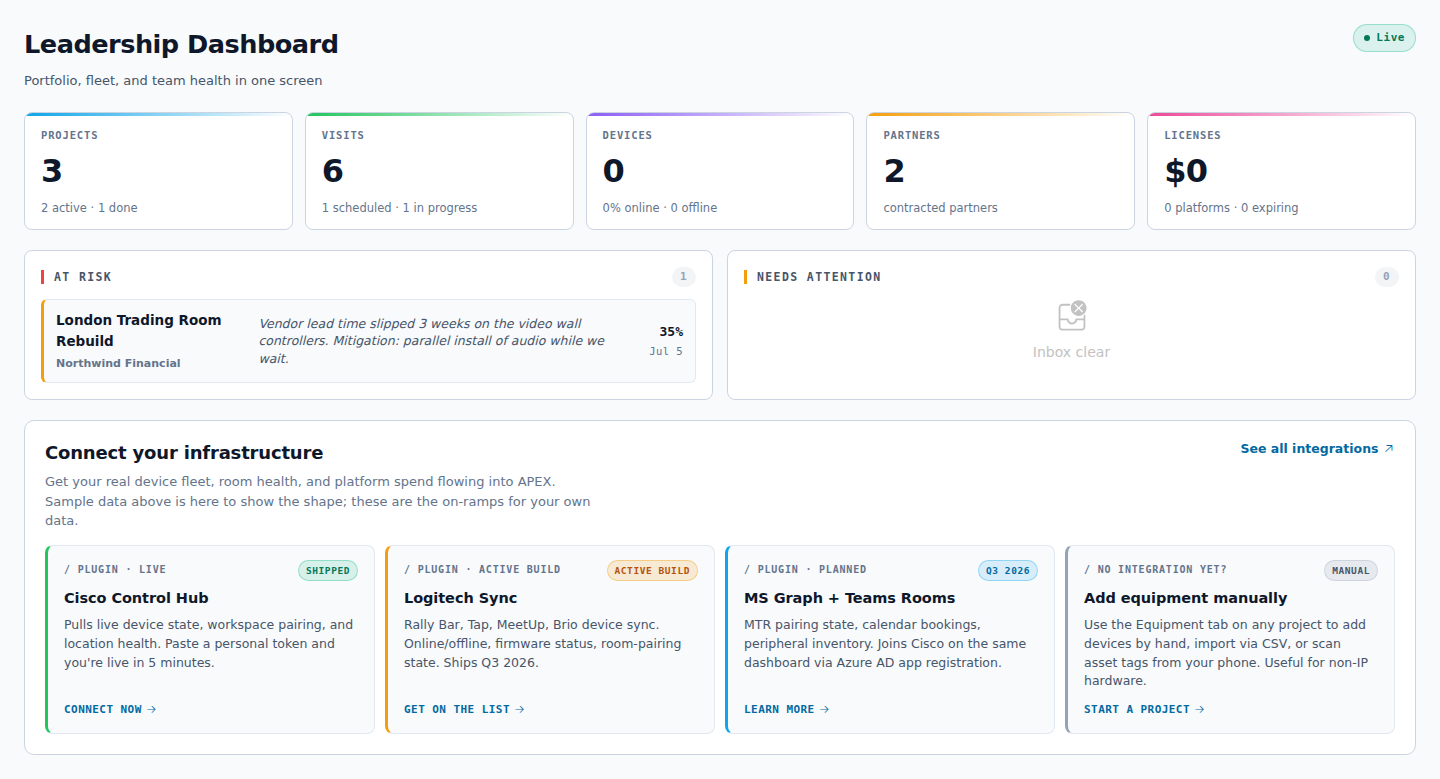The image size is (1440, 779).
Task: Click the Inbox clear tray icon
Action: (1071, 316)
